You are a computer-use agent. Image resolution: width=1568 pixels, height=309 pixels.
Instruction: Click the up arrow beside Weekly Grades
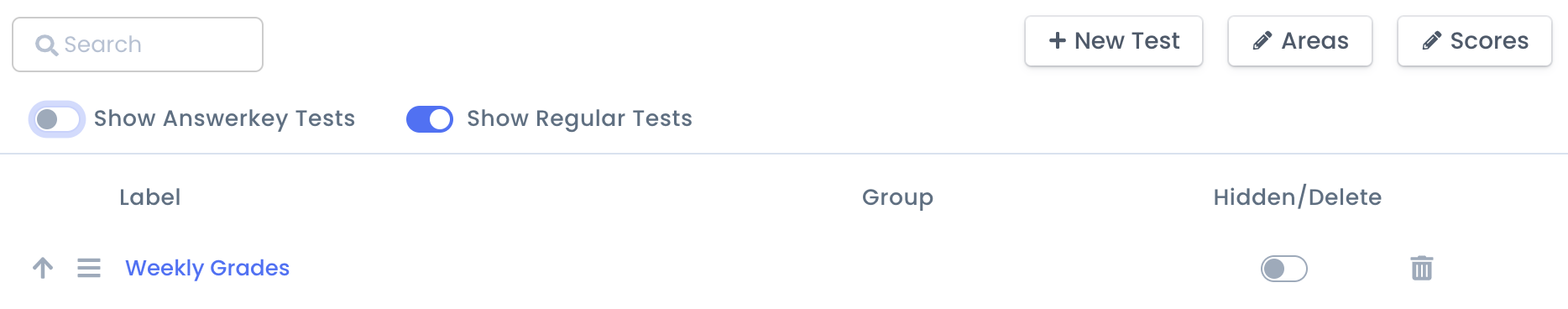[43, 268]
